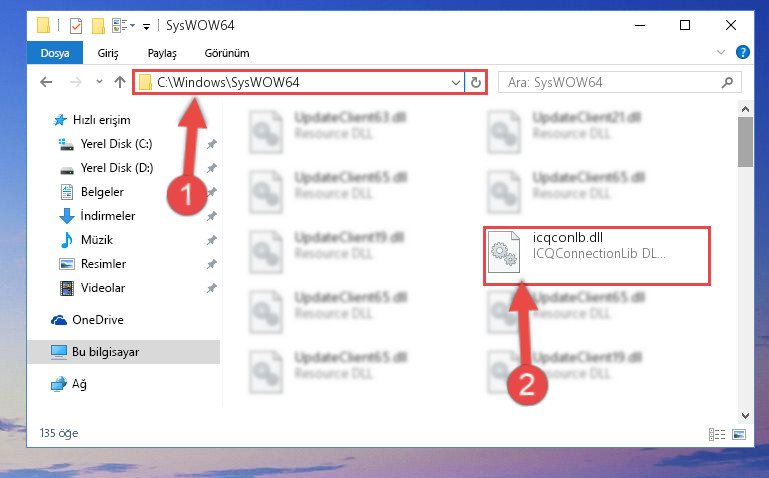Open the Paylaş ribbon tab
Screen dimensions: 769x478
point(162,53)
